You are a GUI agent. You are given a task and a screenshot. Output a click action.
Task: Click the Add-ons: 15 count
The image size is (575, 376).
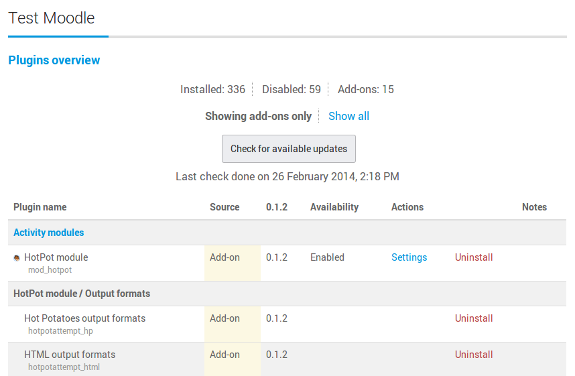(366, 89)
